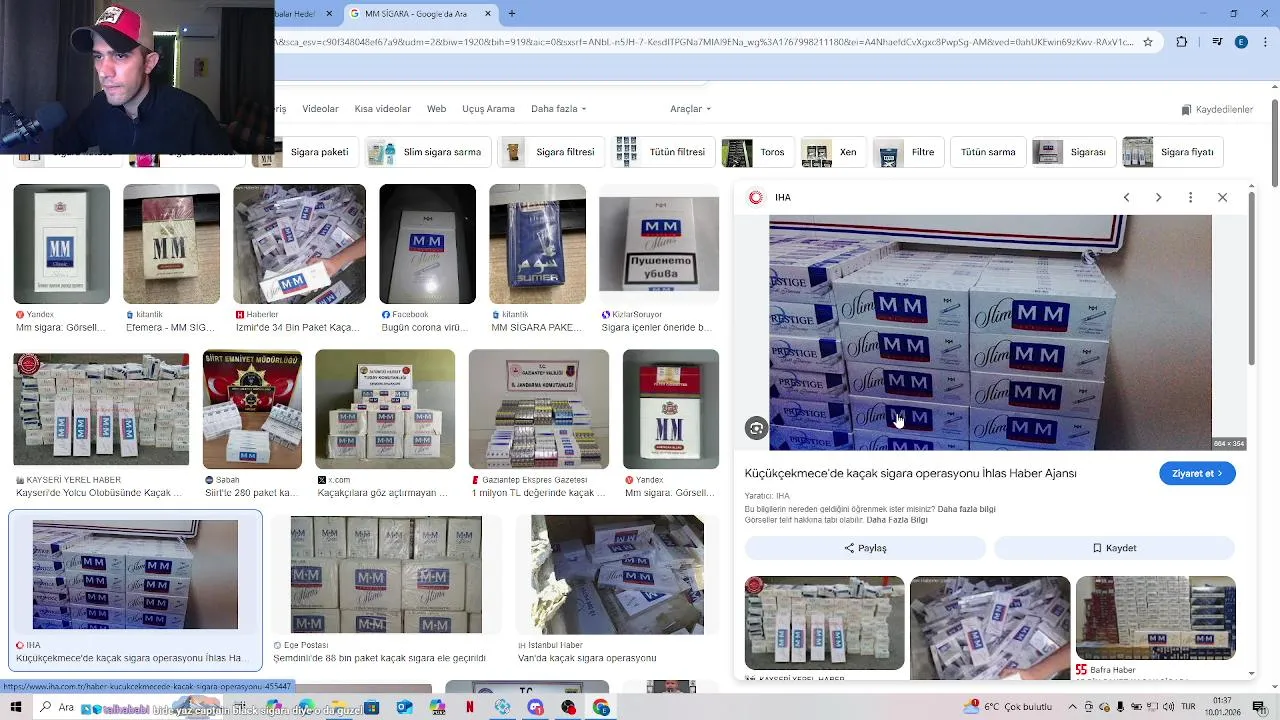Select the Filtre filter chip
This screenshot has width=1280, height=720.
tap(907, 152)
